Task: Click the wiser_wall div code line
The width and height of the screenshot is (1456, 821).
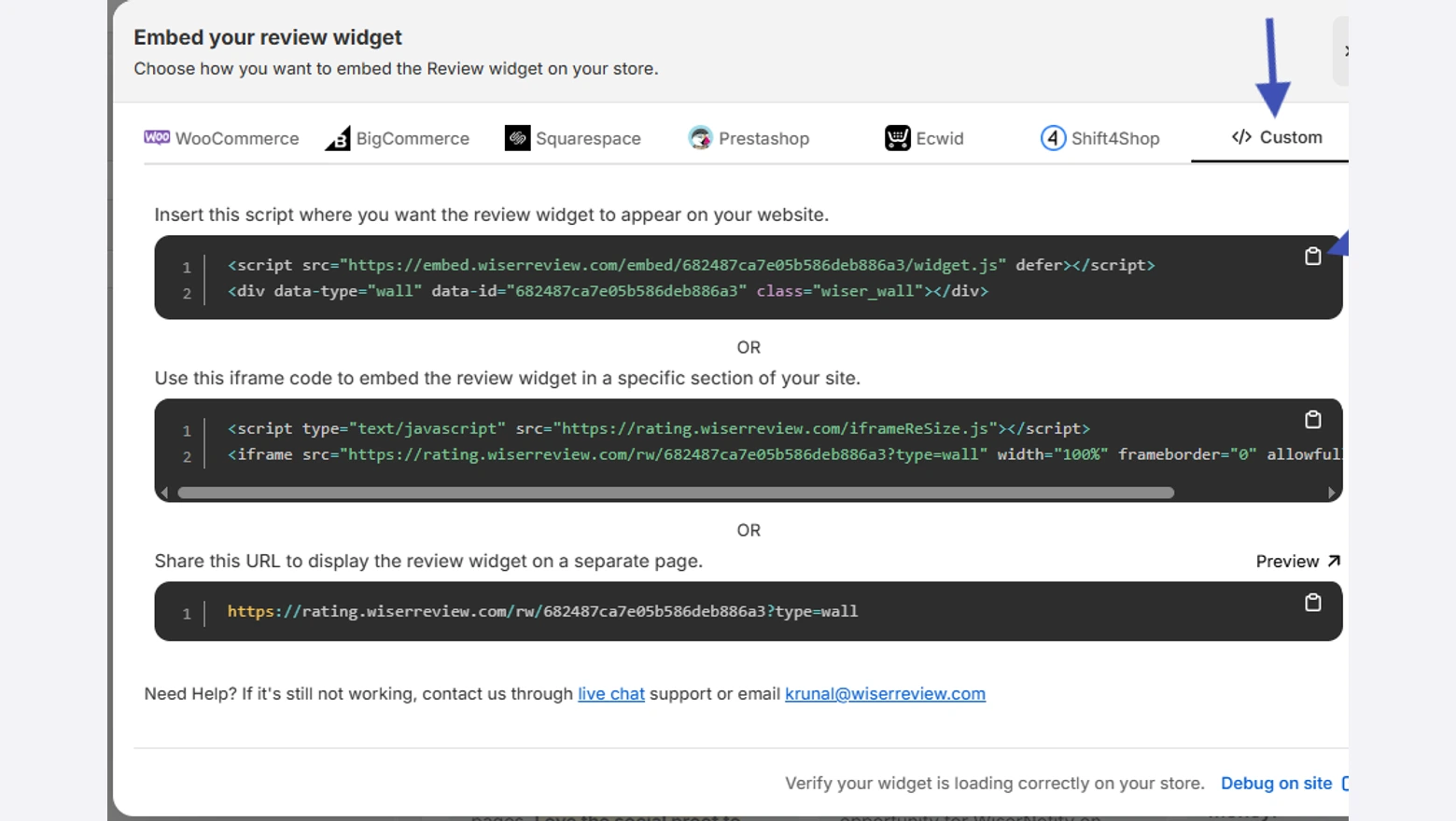Action: (x=608, y=291)
